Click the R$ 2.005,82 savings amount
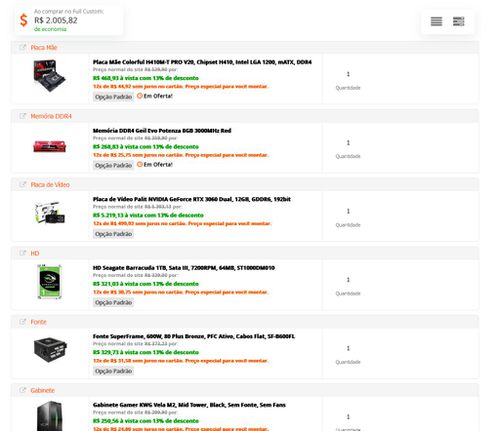This screenshot has height=431, width=500. pyautogui.click(x=56, y=20)
